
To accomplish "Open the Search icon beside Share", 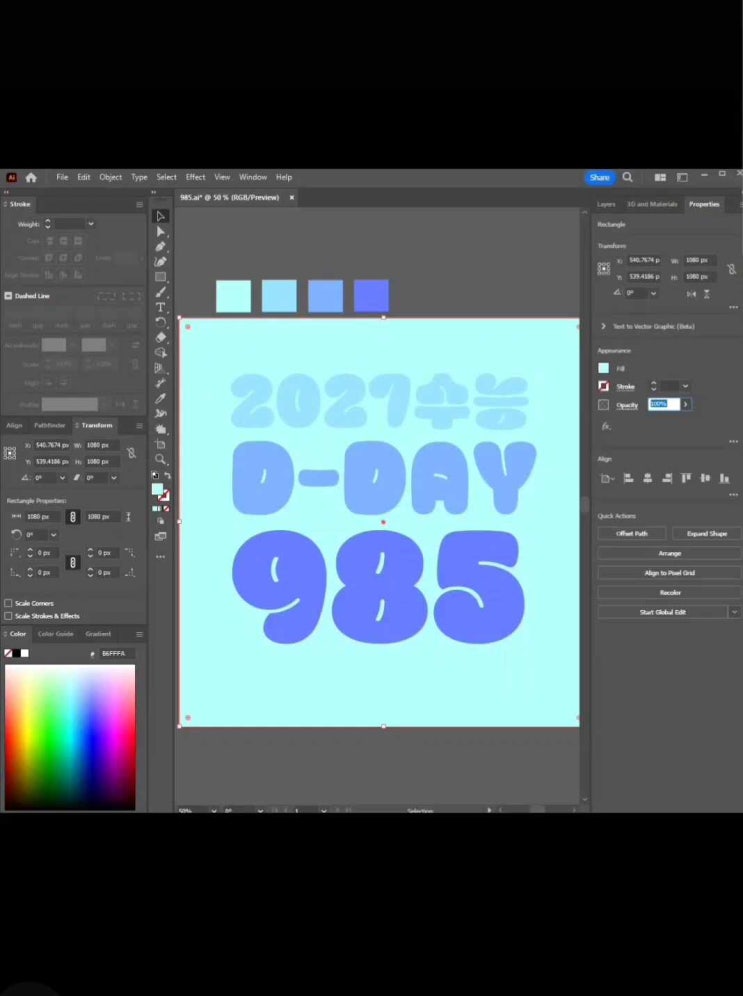I will 628,177.
